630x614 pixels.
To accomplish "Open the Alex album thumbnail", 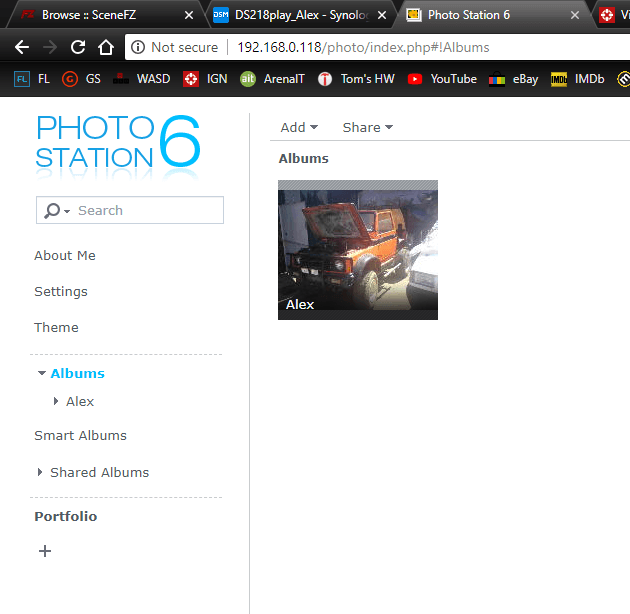I will pyautogui.click(x=357, y=249).
